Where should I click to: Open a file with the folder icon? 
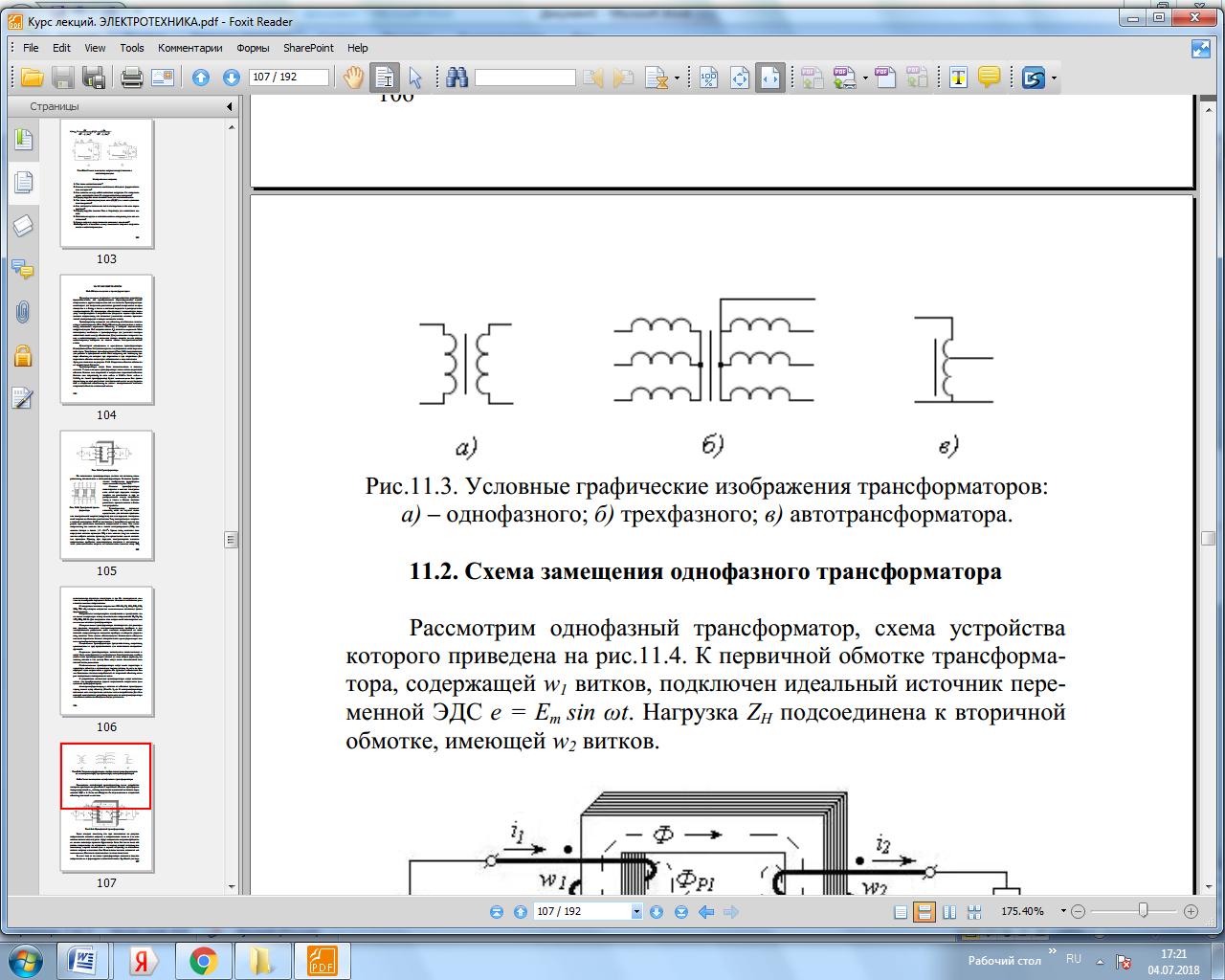[x=33, y=78]
